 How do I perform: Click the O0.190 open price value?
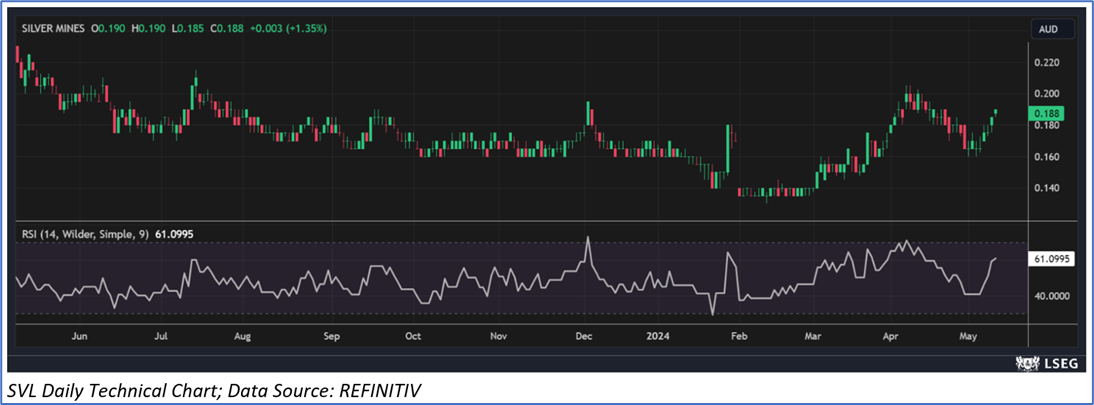(x=110, y=29)
